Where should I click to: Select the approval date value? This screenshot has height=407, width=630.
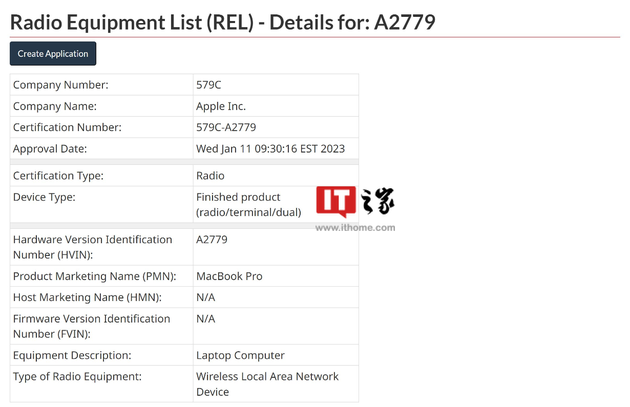coord(270,149)
